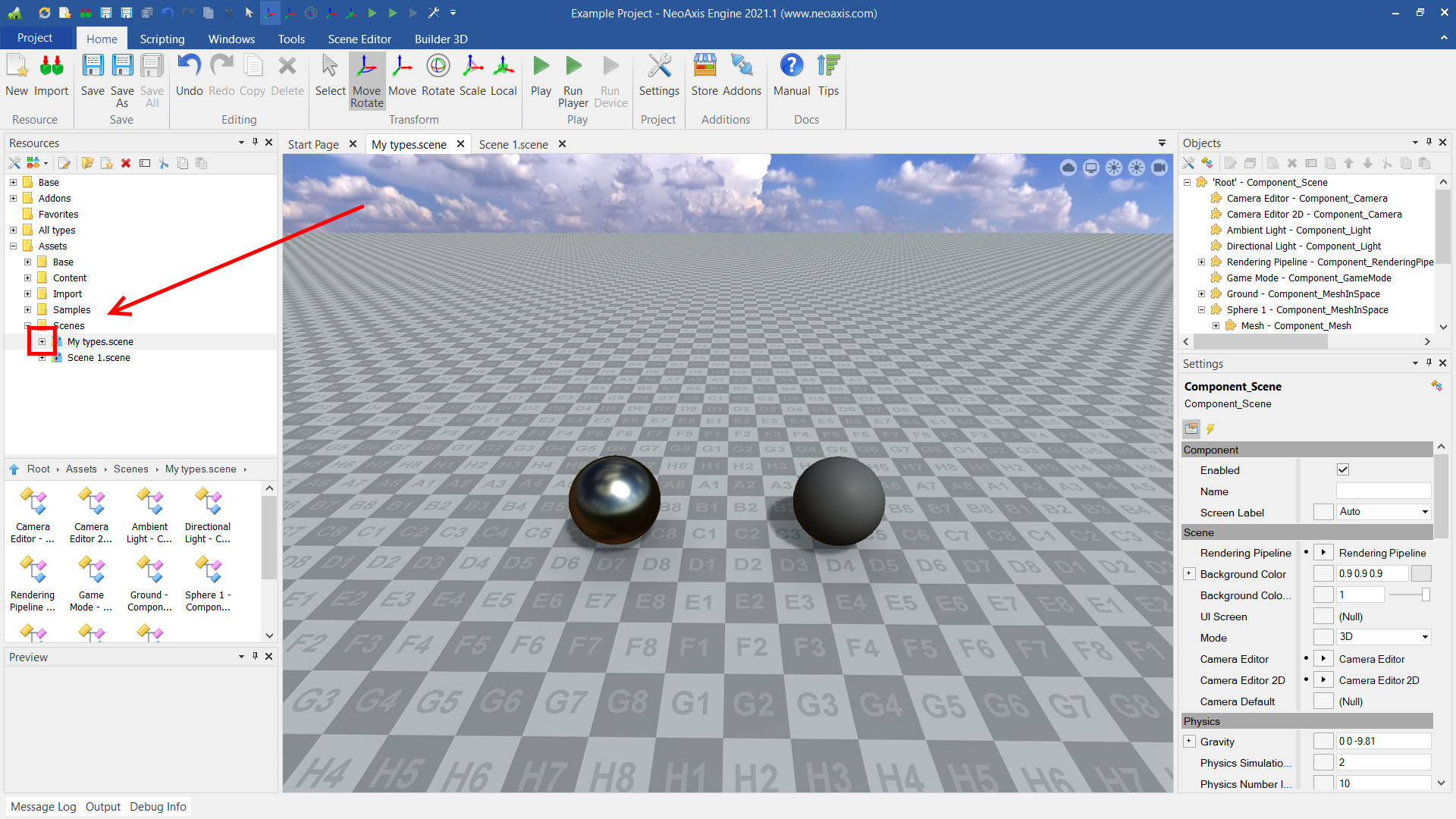Screen dimensions: 1456x819
Task: Click the camera icon in viewport
Action: tap(1159, 168)
